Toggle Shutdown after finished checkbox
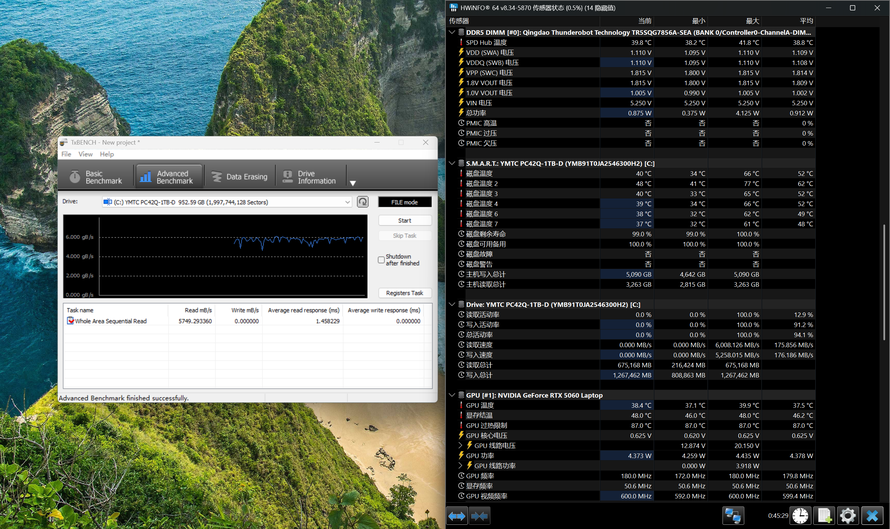This screenshot has height=529, width=890. [x=381, y=260]
